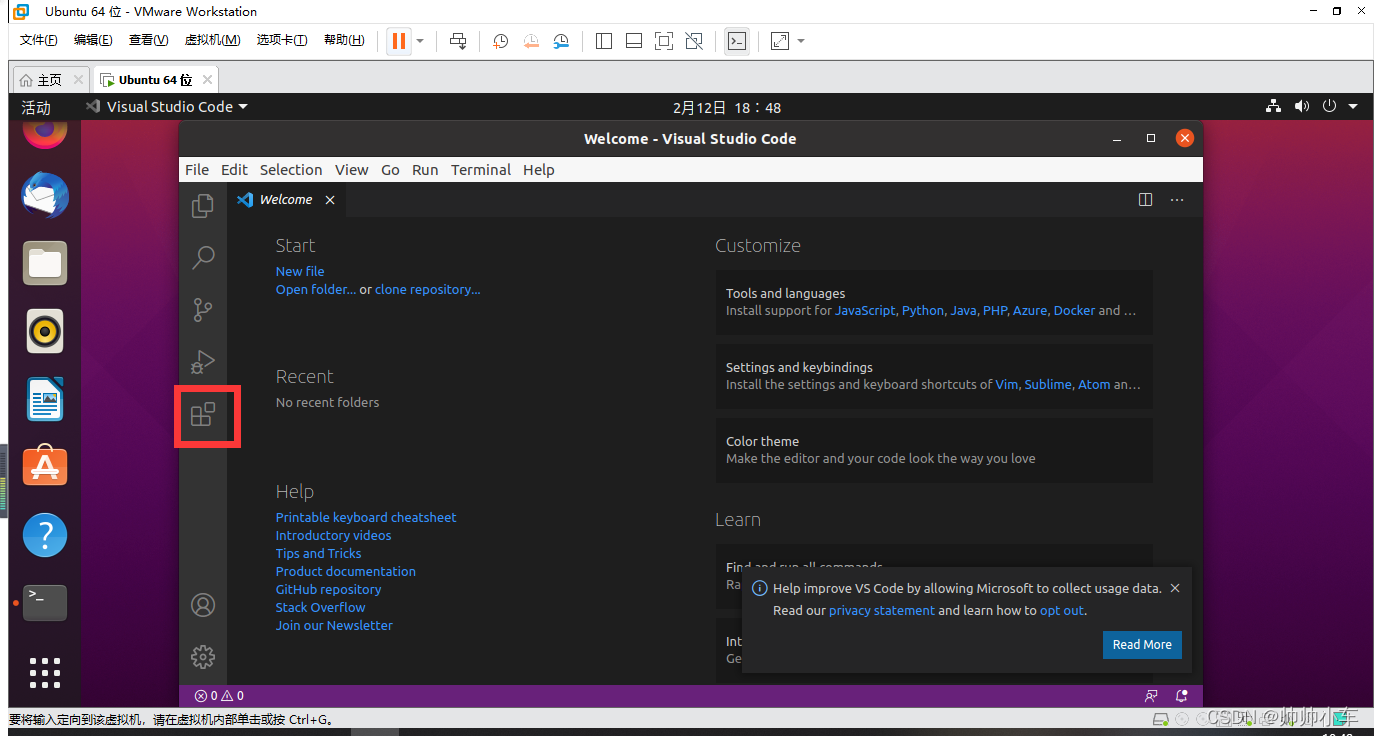Screen dimensions: 1374x736
Task: Send Ctrl+Alt+Del to the virtual machine
Action: (x=458, y=41)
